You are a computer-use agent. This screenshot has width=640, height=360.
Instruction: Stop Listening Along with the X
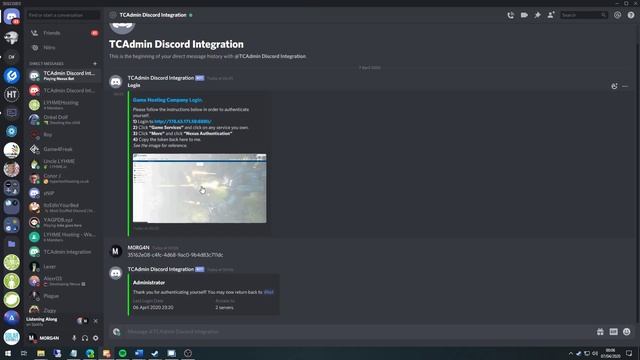pyautogui.click(x=96, y=321)
